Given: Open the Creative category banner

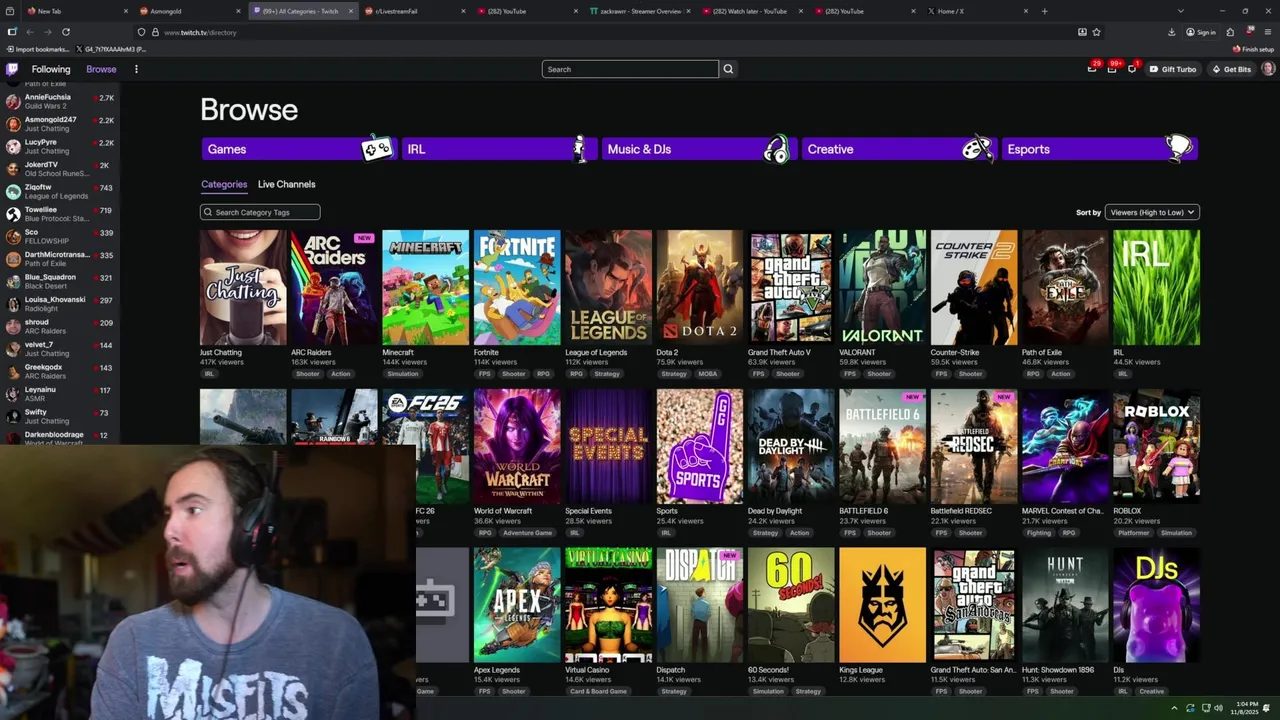Looking at the screenshot, I should (x=898, y=149).
